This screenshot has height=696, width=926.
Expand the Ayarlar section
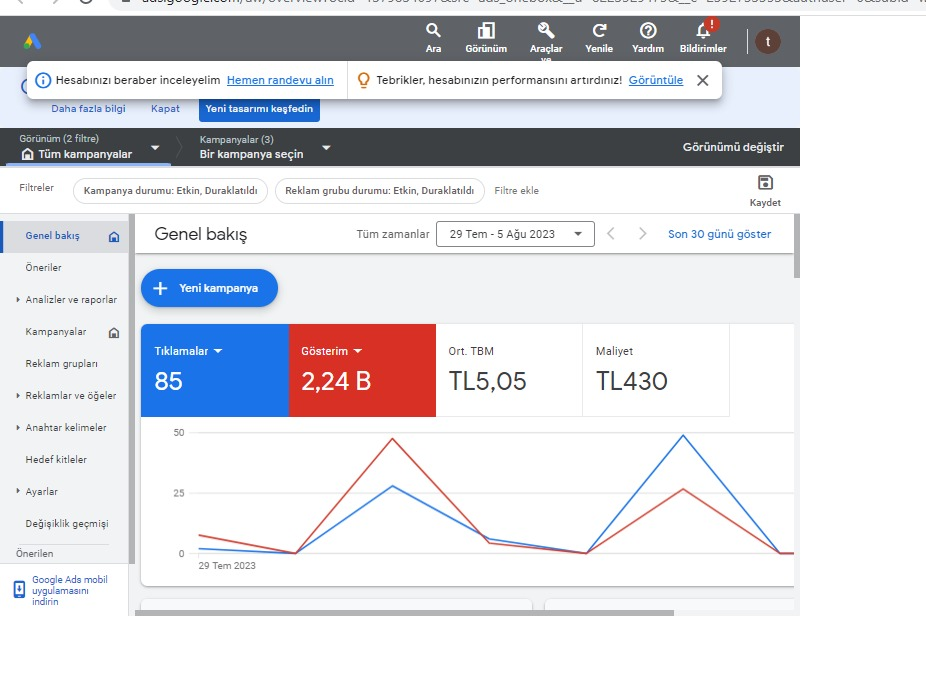[18, 491]
